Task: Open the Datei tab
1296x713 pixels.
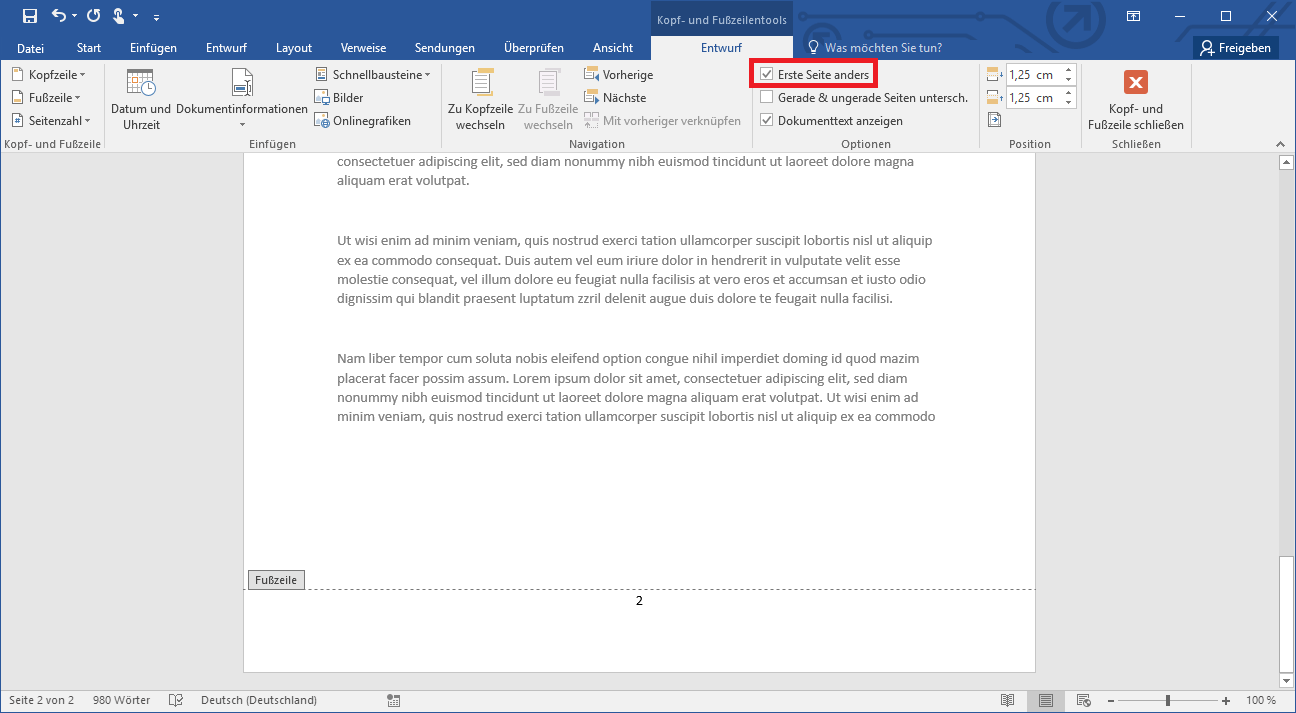Action: [31, 48]
